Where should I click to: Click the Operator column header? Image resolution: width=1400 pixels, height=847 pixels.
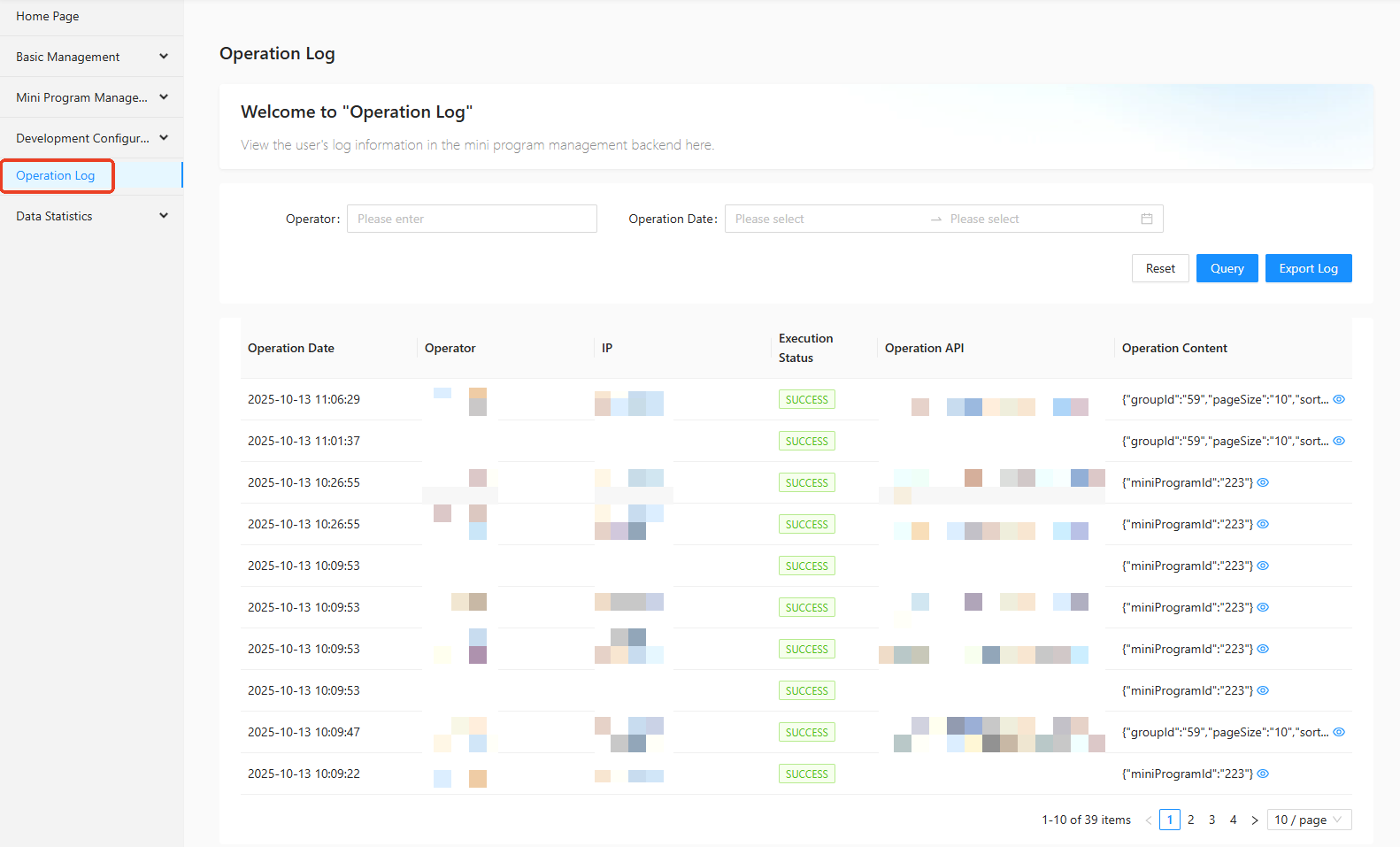tap(450, 348)
